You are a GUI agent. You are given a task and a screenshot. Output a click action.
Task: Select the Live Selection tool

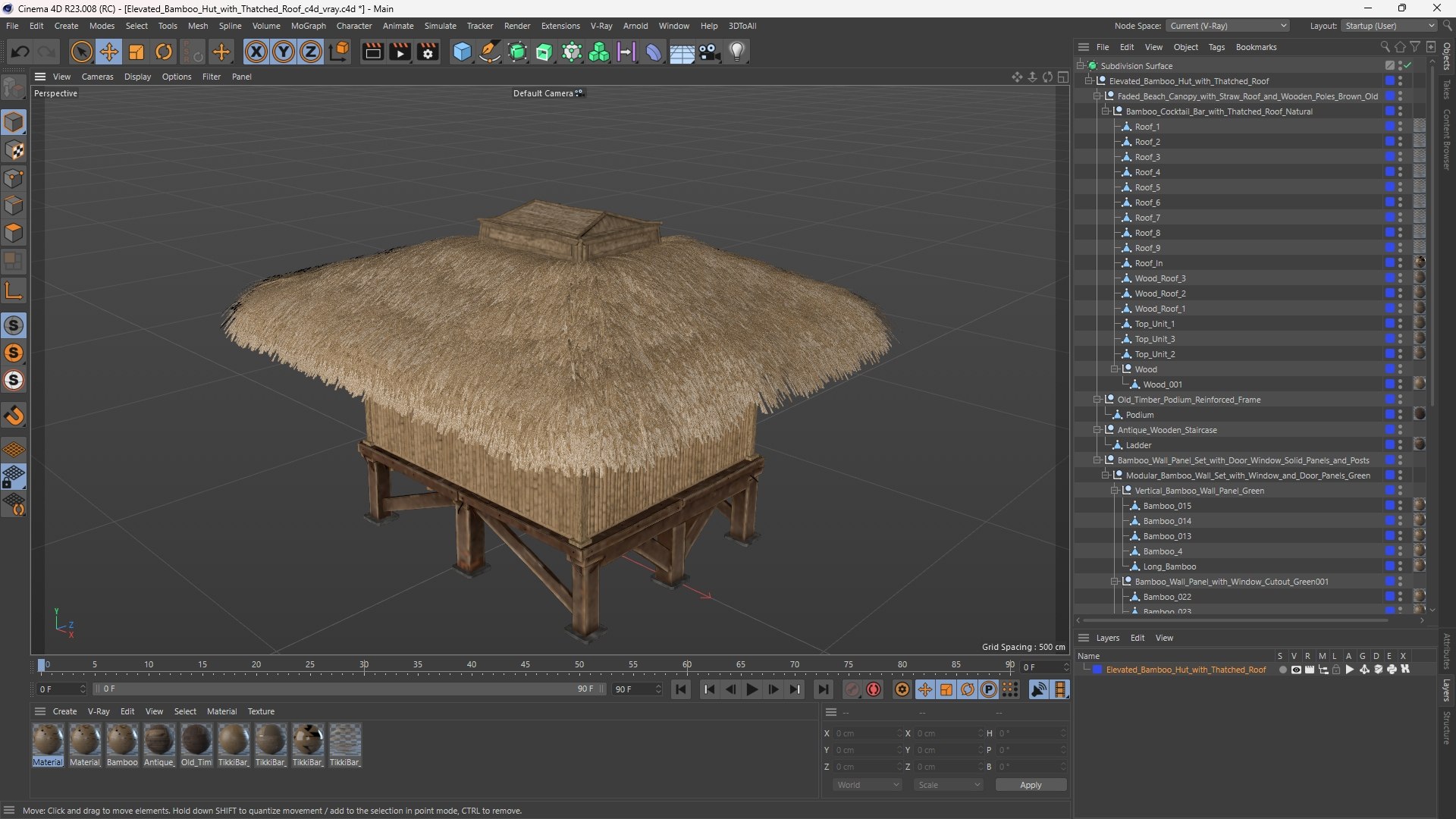[81, 52]
